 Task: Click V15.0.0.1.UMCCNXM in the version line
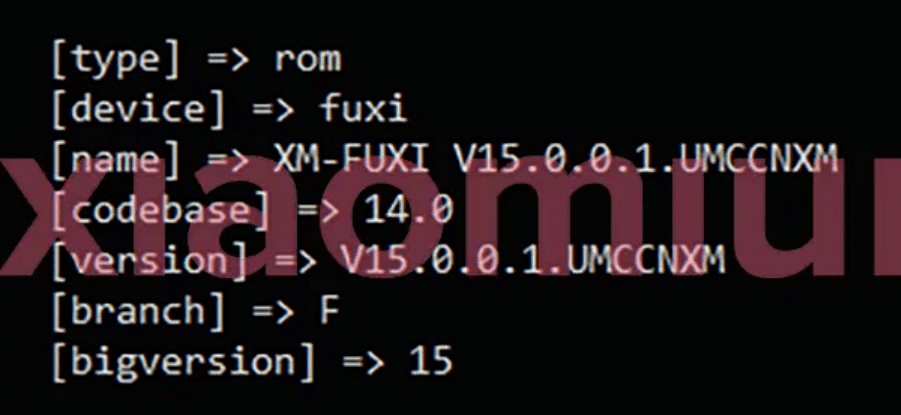(x=534, y=260)
